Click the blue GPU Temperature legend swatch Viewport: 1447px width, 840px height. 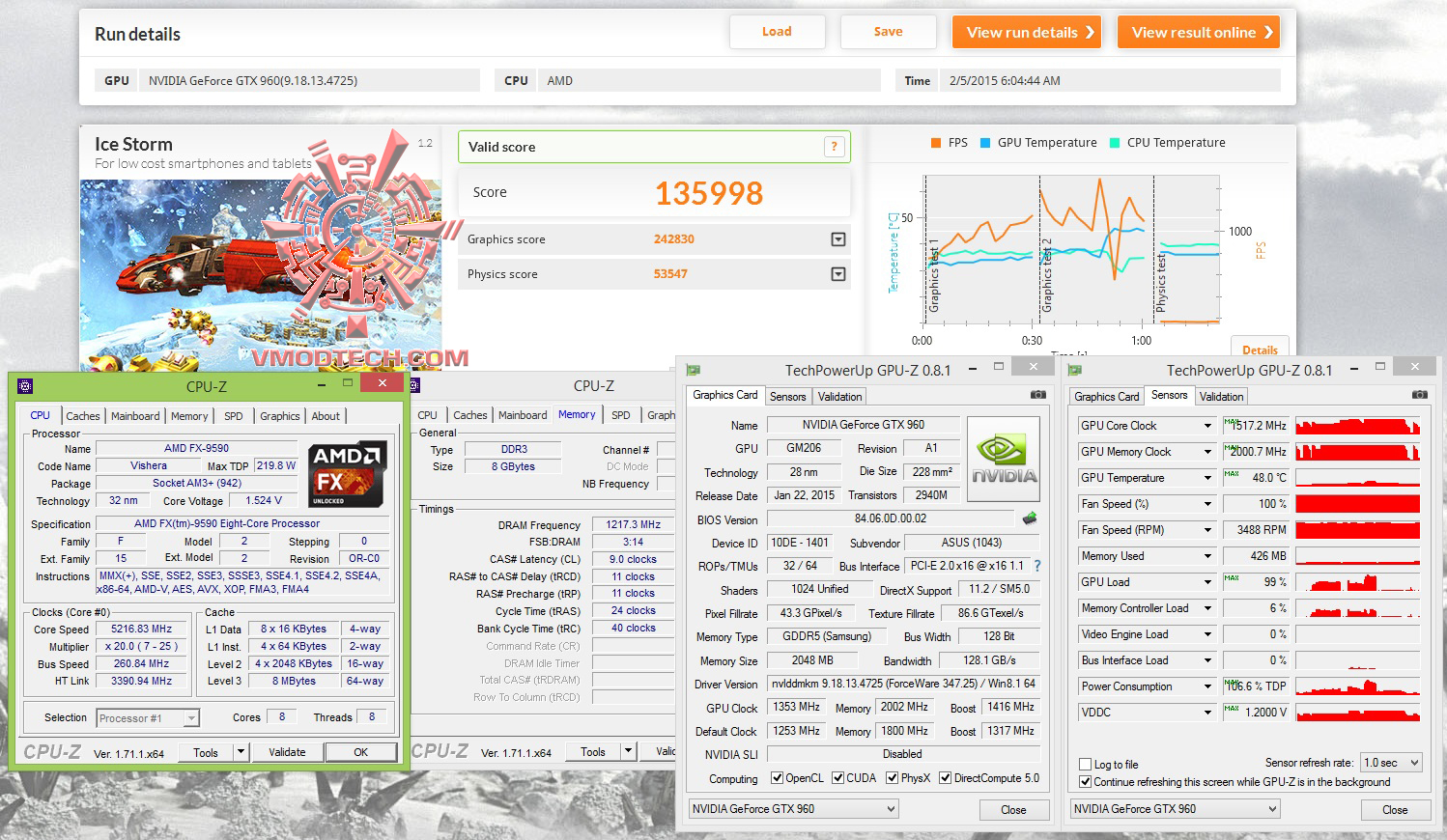pos(985,143)
